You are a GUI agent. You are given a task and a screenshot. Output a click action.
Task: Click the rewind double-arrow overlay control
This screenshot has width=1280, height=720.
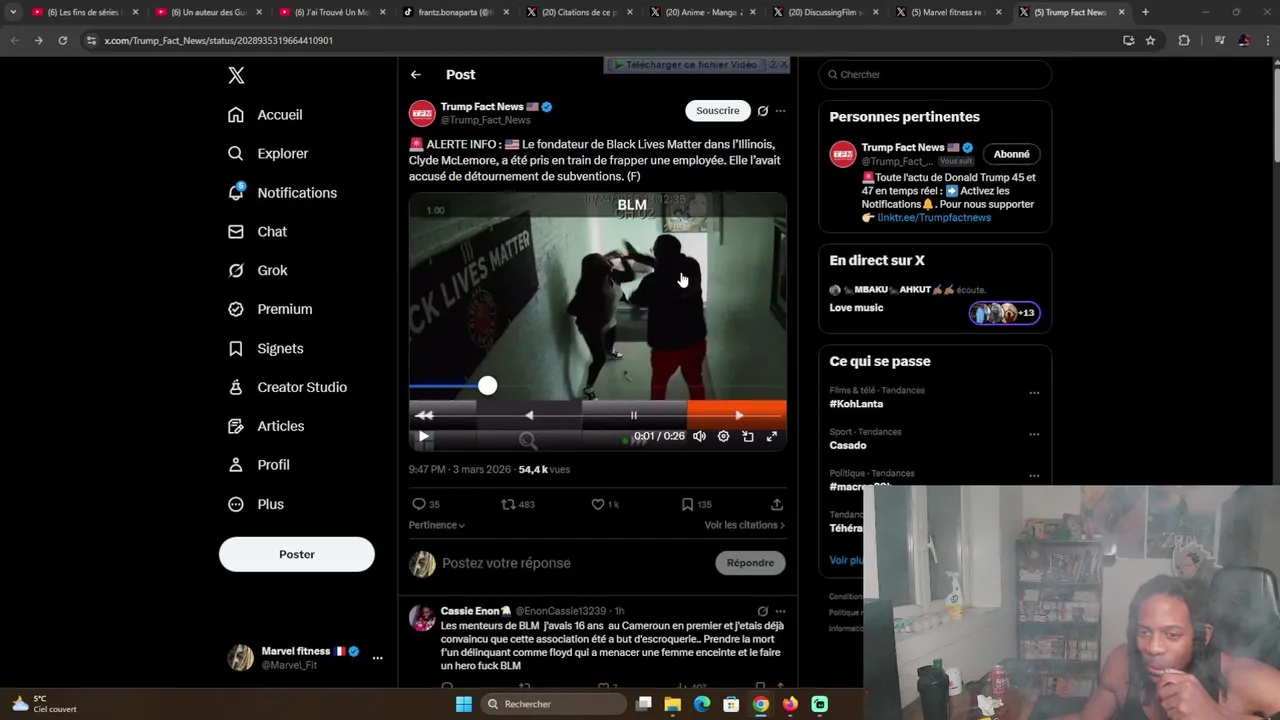425,415
